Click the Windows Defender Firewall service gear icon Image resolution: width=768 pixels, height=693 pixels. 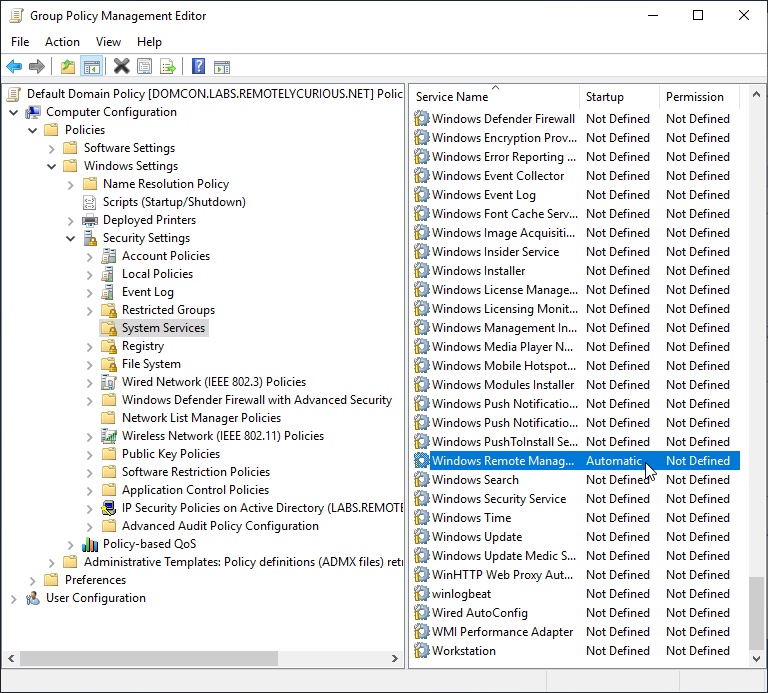[421, 119]
